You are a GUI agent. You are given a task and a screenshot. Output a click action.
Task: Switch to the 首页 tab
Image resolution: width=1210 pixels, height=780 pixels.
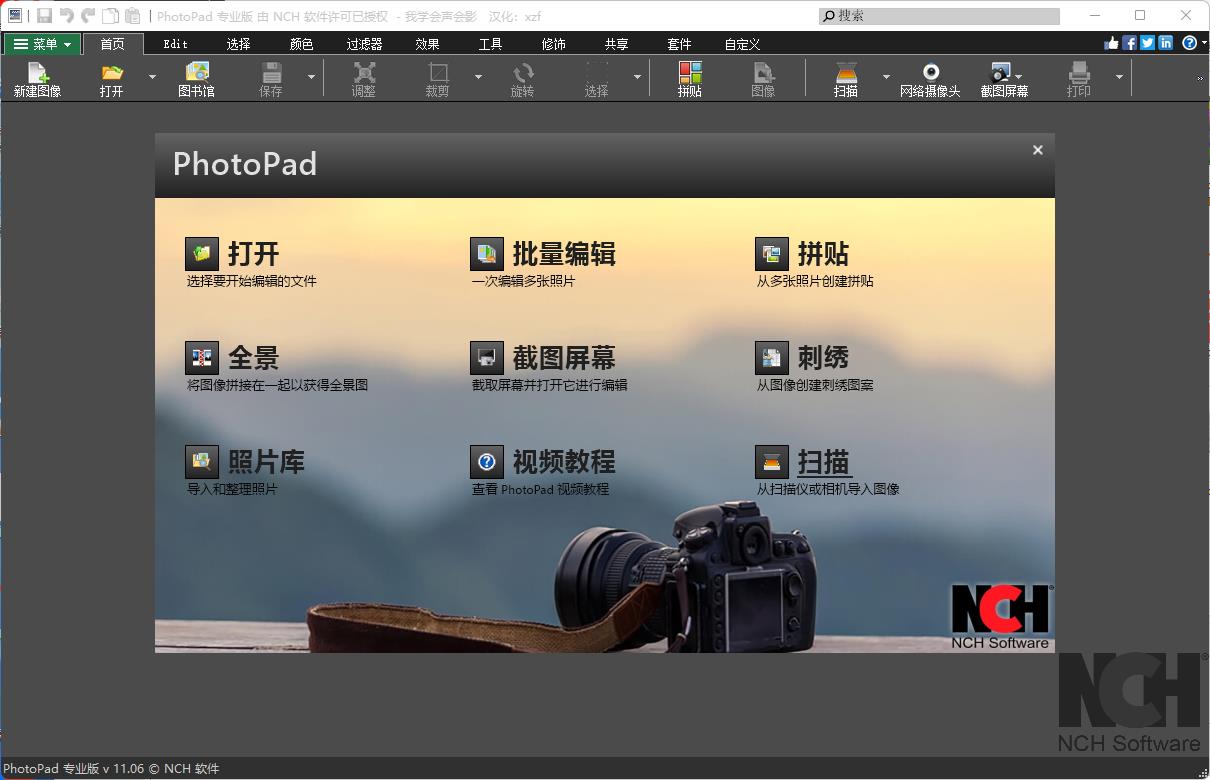pos(113,44)
